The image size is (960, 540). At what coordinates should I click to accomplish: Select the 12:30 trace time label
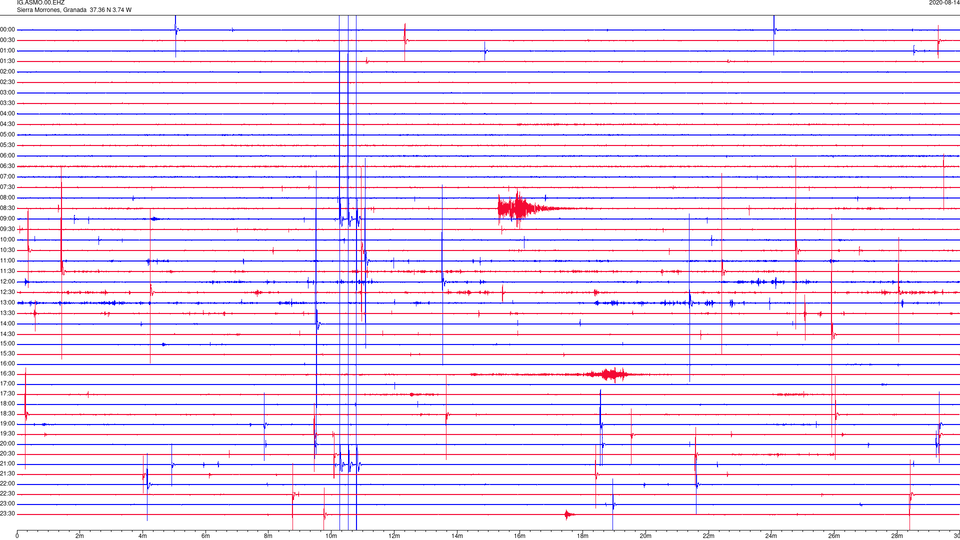[8, 292]
